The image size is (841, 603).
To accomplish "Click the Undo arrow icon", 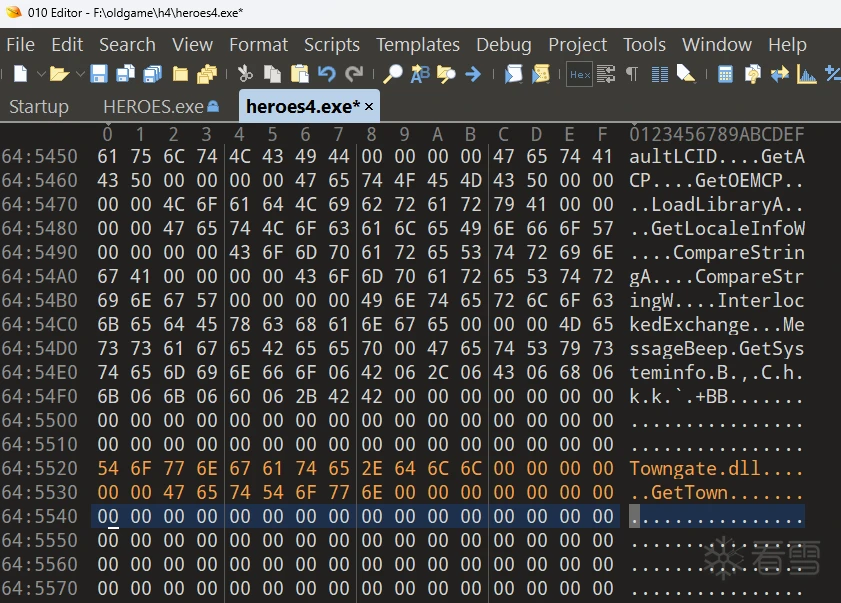I will (x=326, y=73).
